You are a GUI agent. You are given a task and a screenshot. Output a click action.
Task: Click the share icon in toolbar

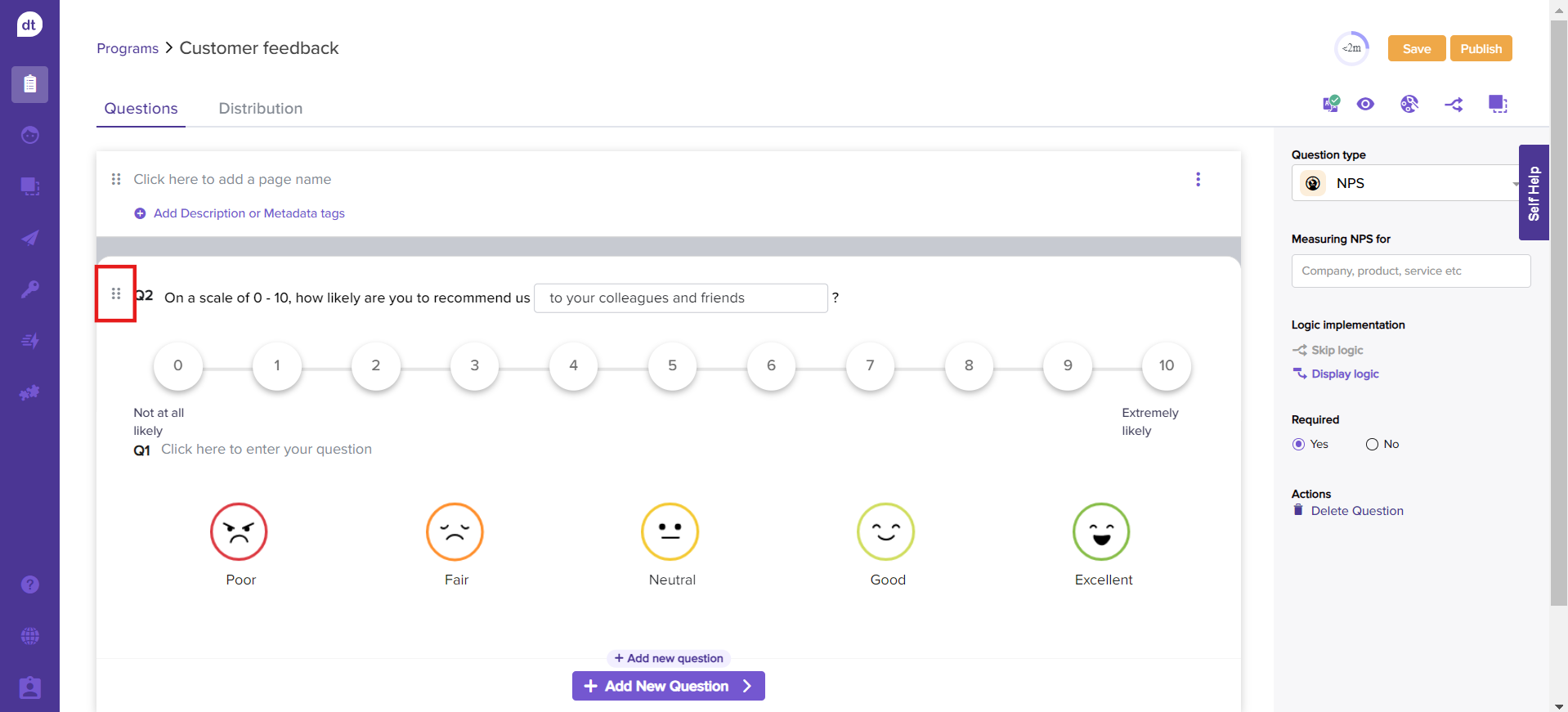pyautogui.click(x=1454, y=105)
